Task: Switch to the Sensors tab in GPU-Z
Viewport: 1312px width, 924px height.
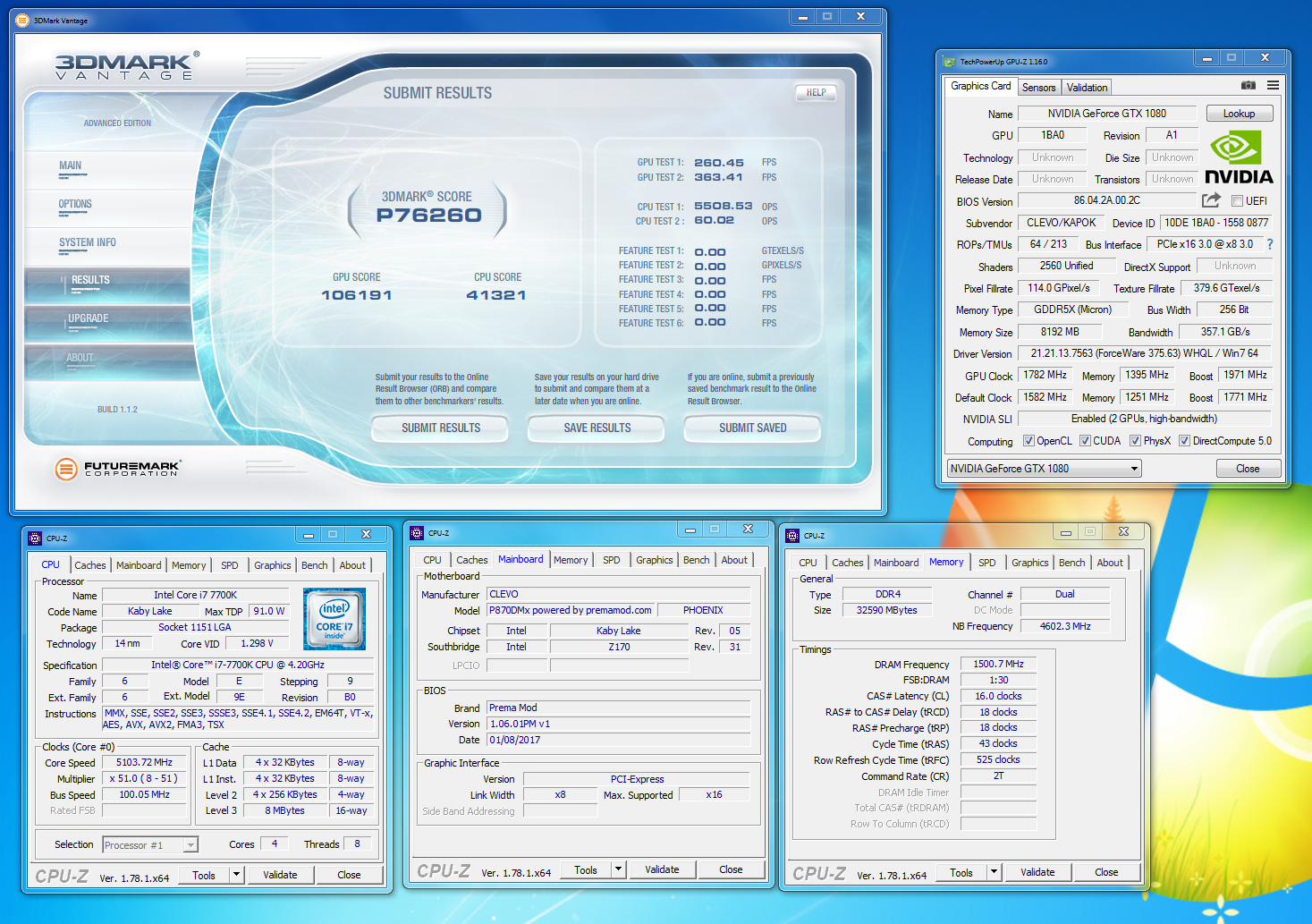Action: pyautogui.click(x=1038, y=88)
